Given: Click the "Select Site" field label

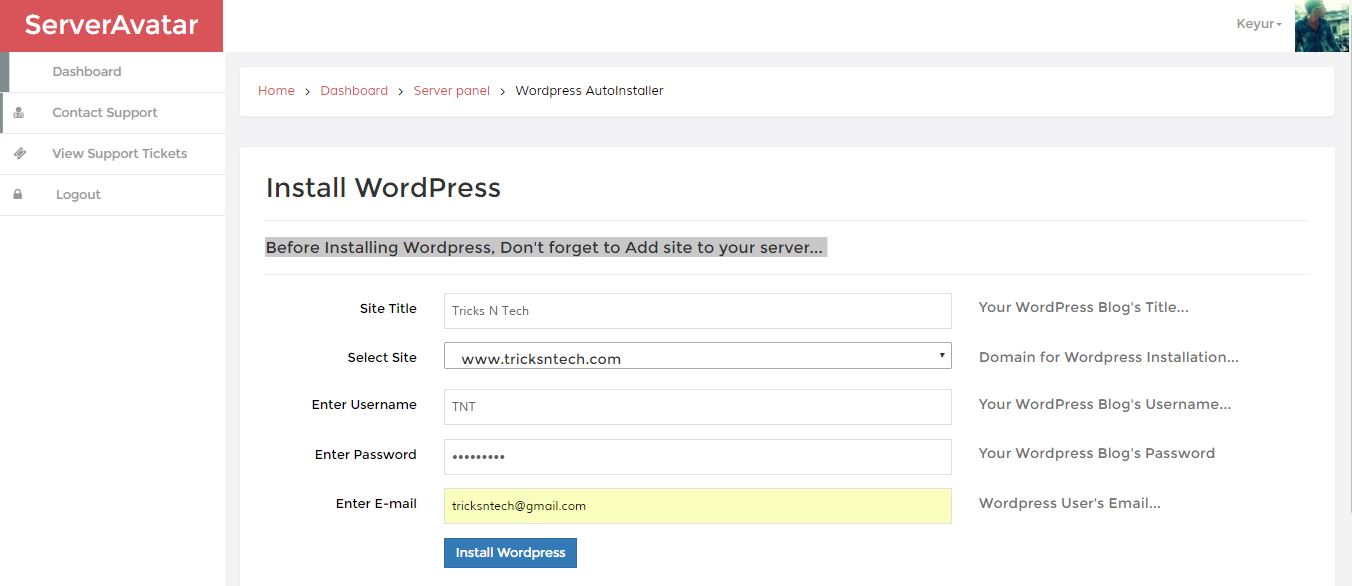Looking at the screenshot, I should coord(382,358).
